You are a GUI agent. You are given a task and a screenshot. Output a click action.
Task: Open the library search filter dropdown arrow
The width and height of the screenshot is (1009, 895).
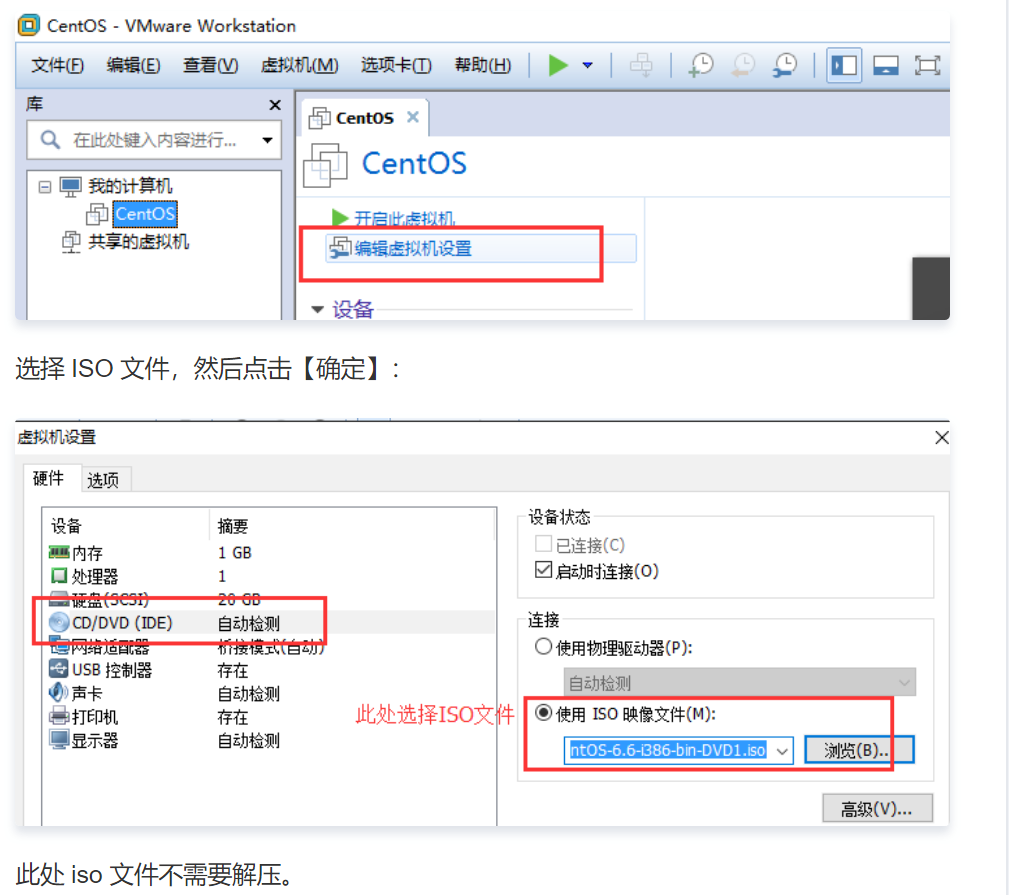(267, 140)
